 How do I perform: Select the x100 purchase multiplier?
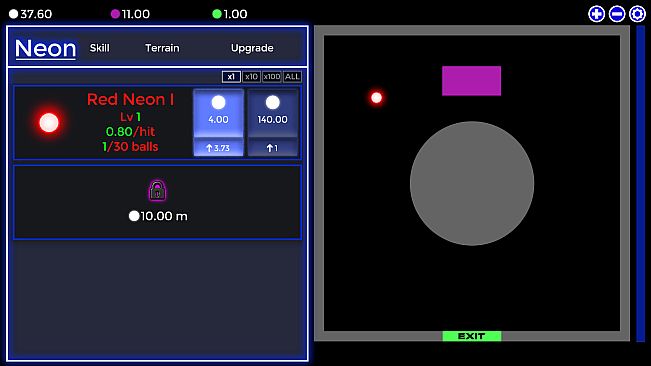(x=272, y=77)
